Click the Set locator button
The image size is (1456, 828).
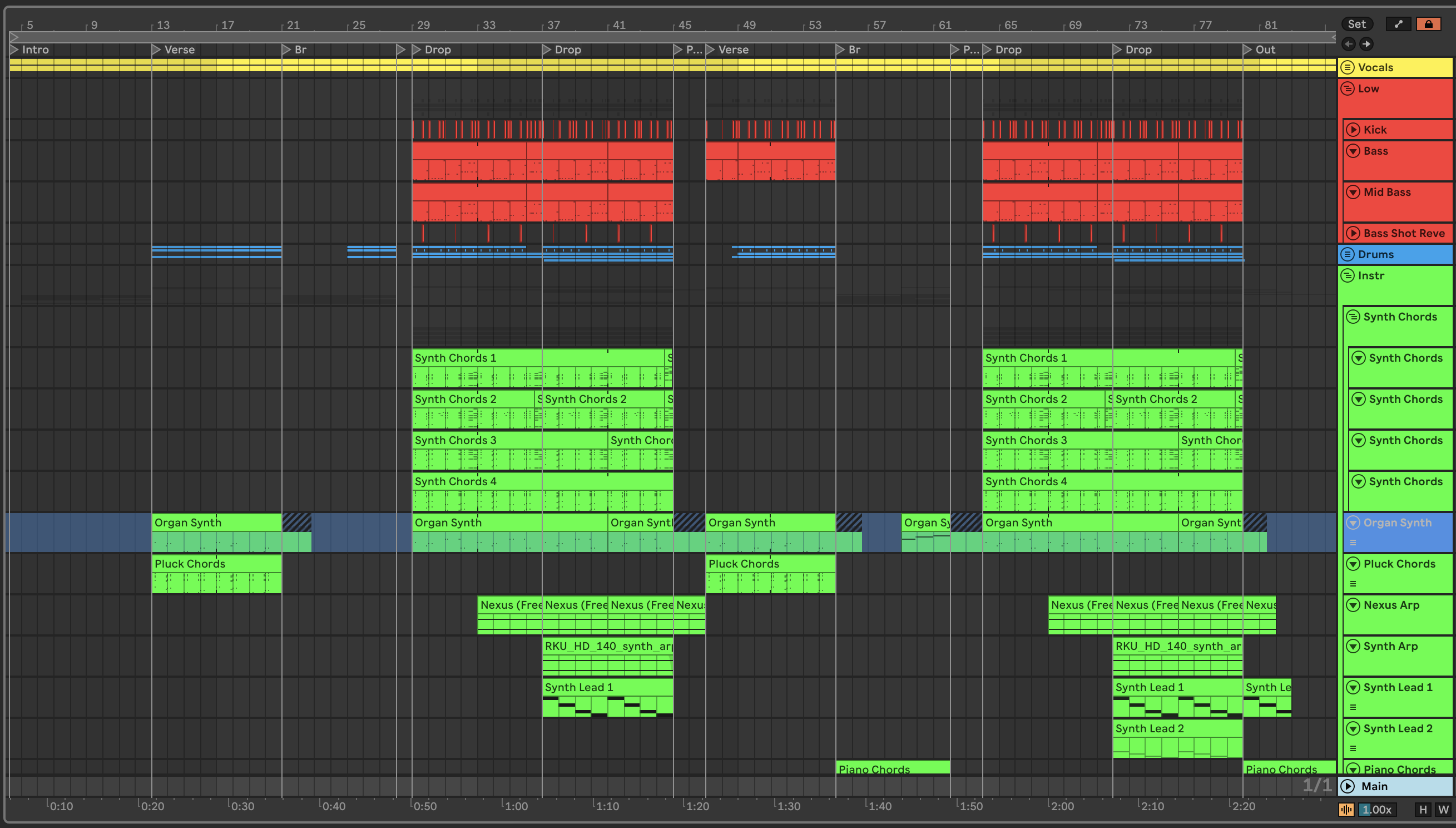(x=1356, y=24)
